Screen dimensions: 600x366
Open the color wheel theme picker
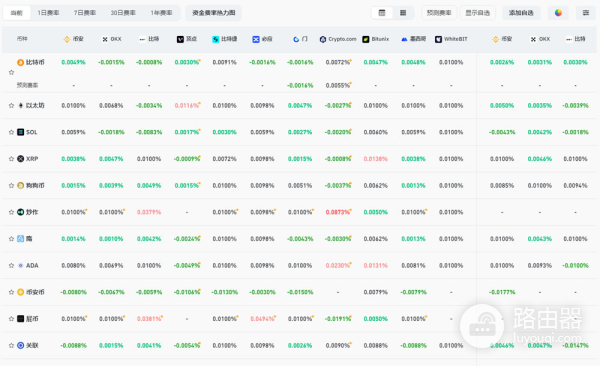(x=558, y=13)
